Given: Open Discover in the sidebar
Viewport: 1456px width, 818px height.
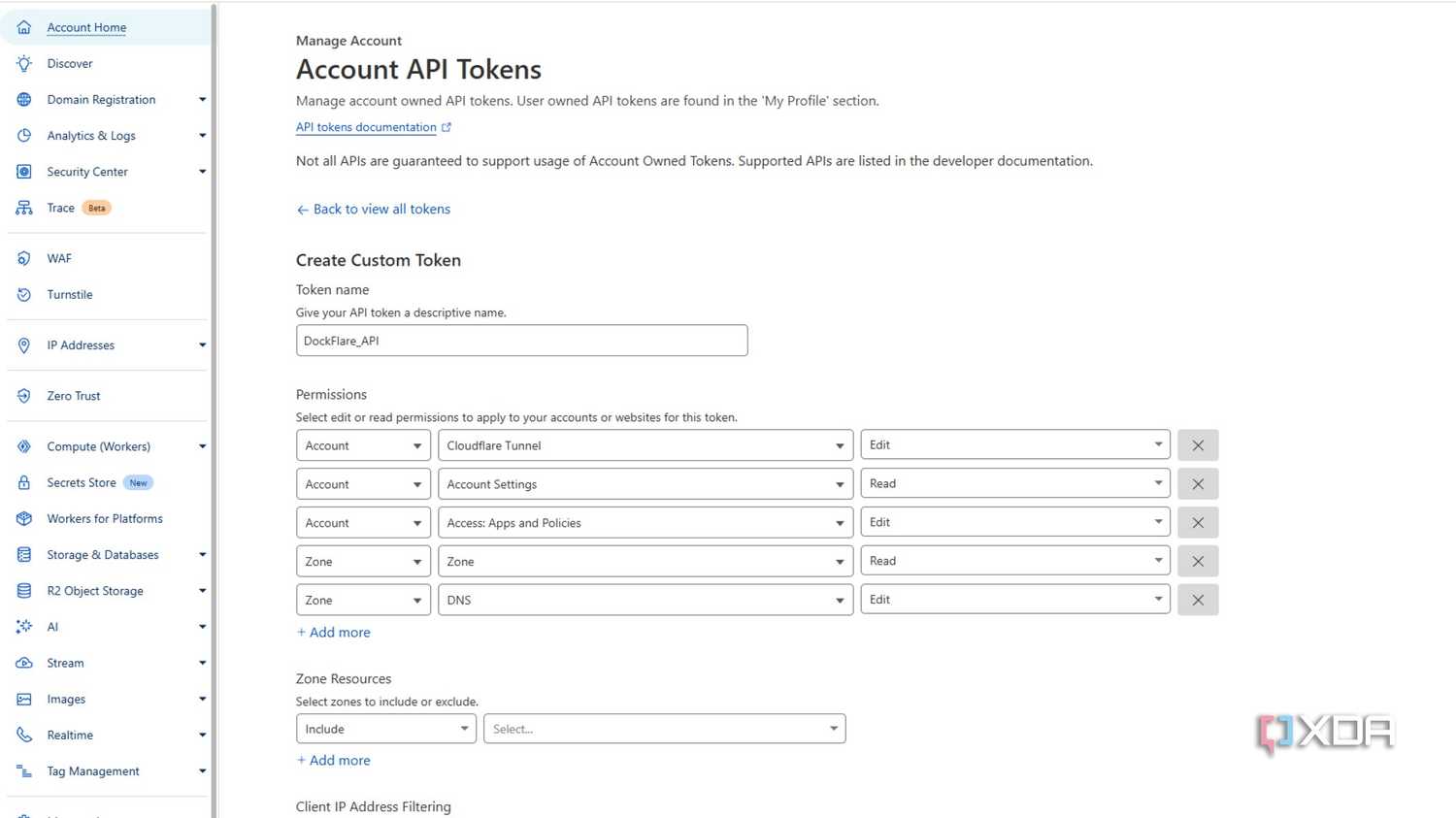Looking at the screenshot, I should pos(70,63).
